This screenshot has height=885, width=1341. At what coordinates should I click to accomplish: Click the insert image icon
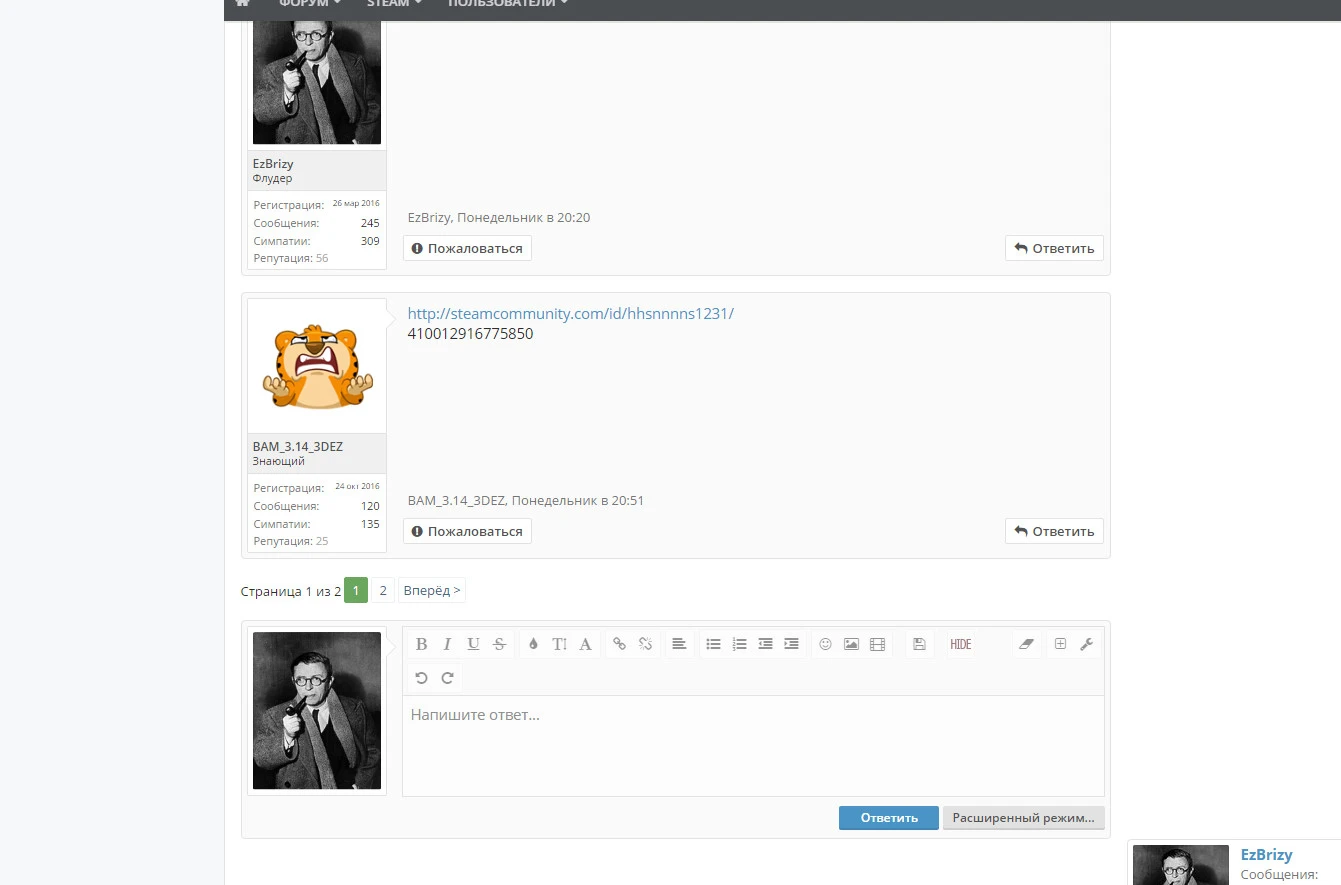click(851, 644)
